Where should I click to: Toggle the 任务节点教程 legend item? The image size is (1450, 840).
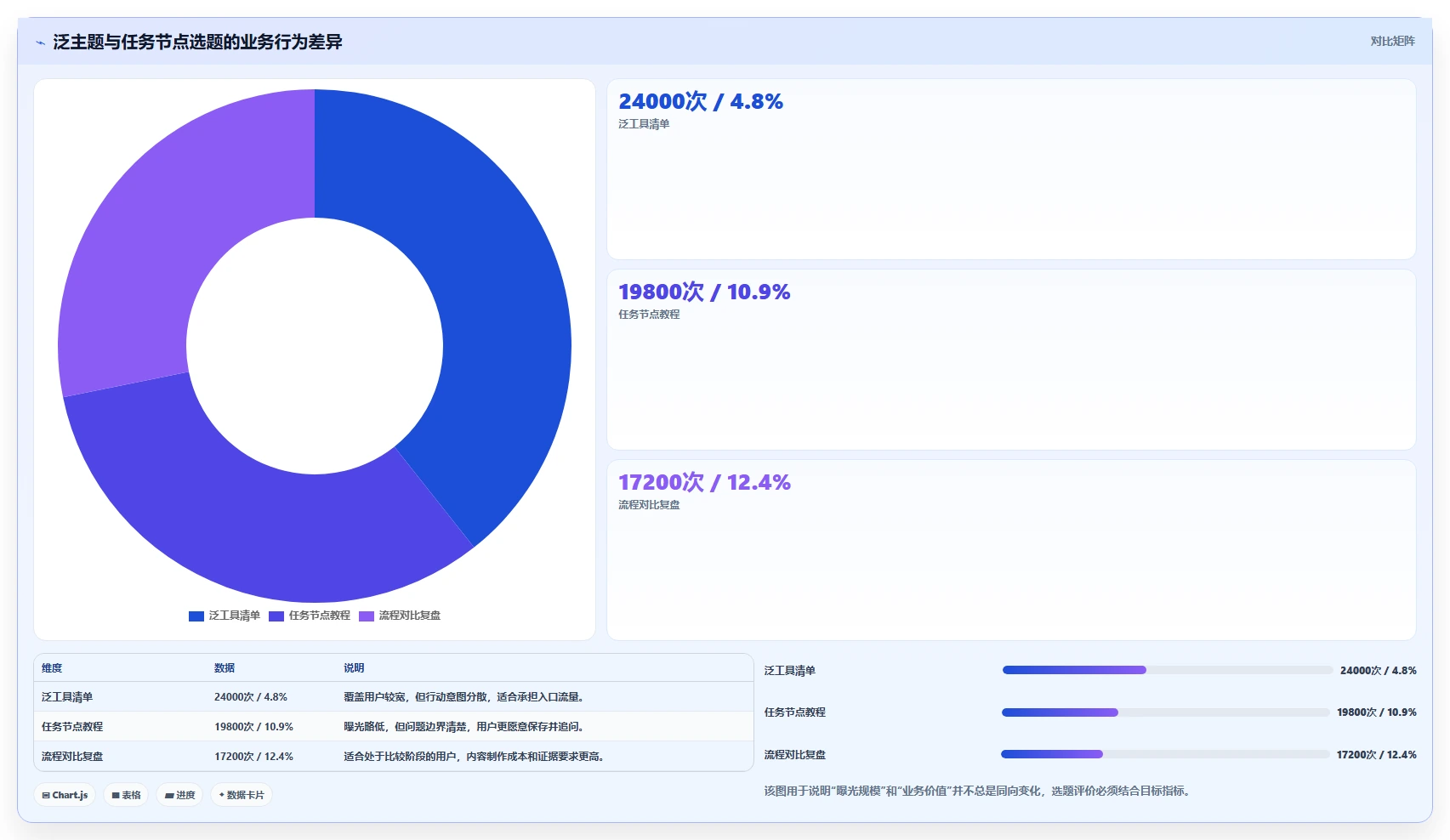click(x=310, y=616)
